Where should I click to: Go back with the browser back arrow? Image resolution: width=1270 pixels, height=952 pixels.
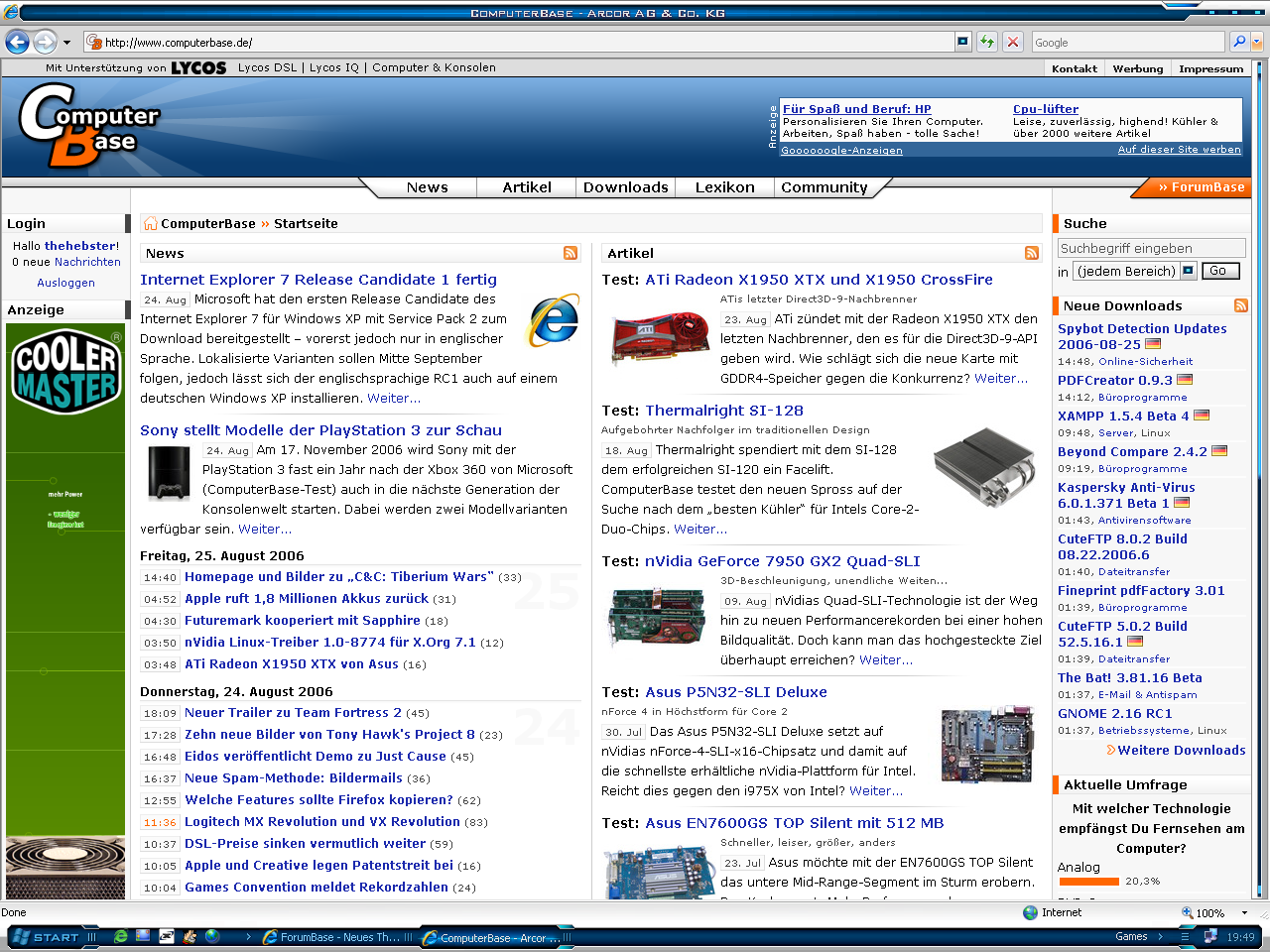(17, 42)
